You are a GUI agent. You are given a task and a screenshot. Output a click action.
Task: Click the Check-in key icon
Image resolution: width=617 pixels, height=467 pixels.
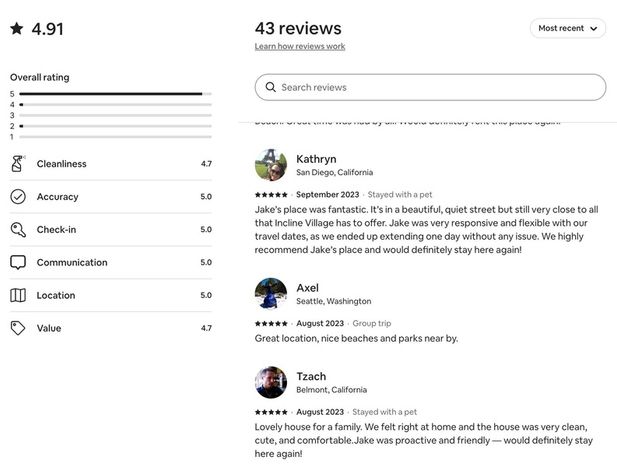18,230
